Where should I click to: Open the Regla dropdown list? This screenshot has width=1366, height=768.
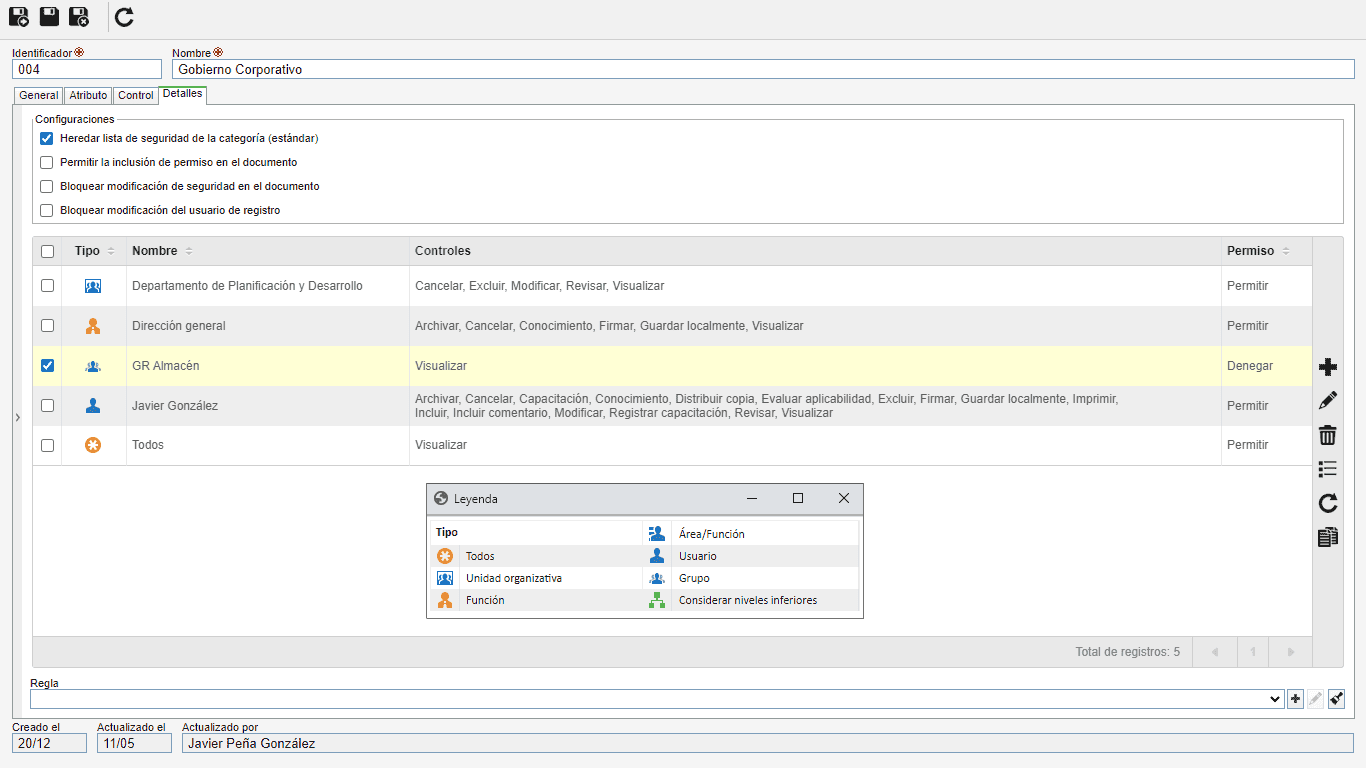1274,699
